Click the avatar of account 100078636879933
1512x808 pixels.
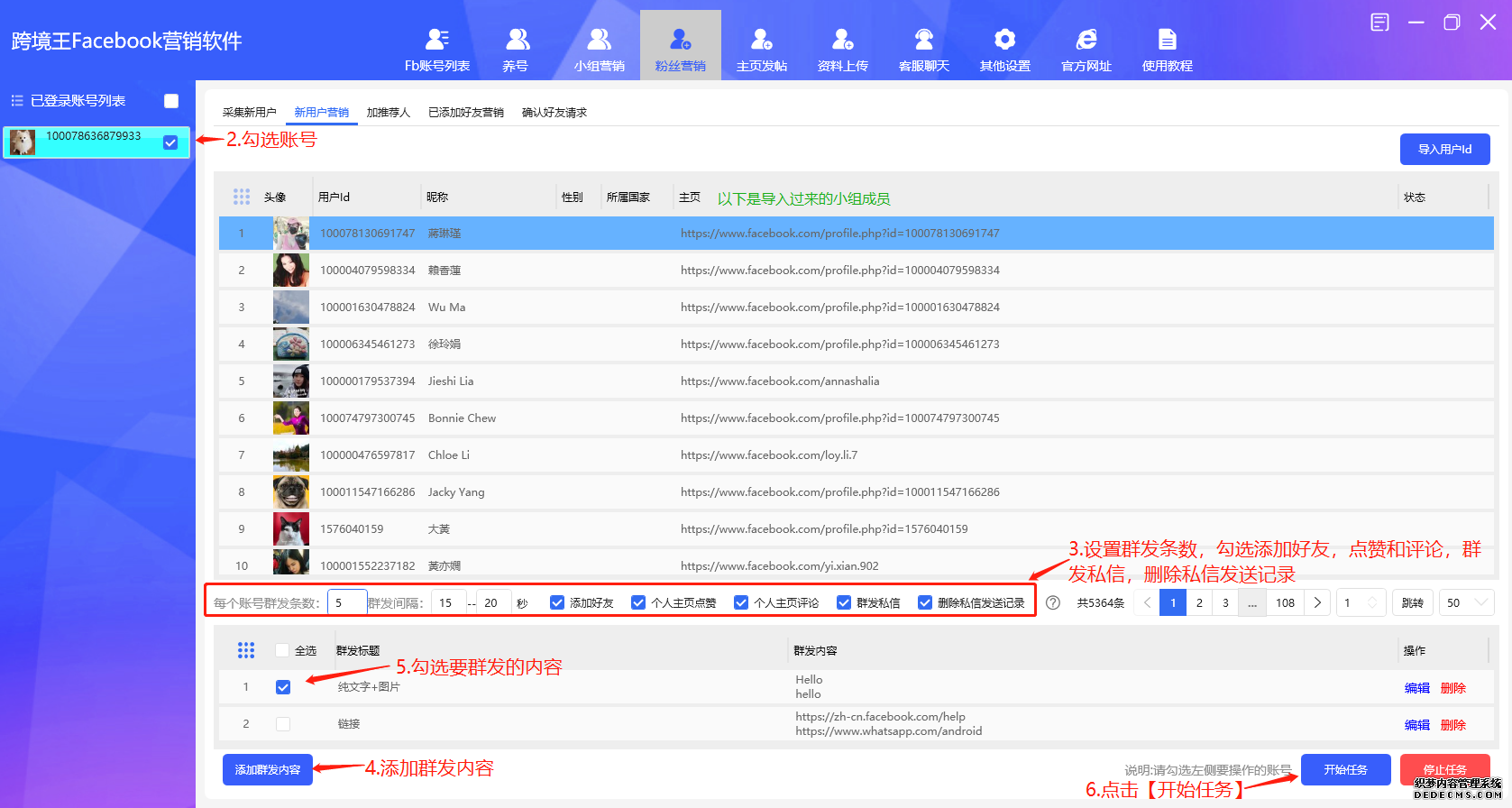point(23,142)
